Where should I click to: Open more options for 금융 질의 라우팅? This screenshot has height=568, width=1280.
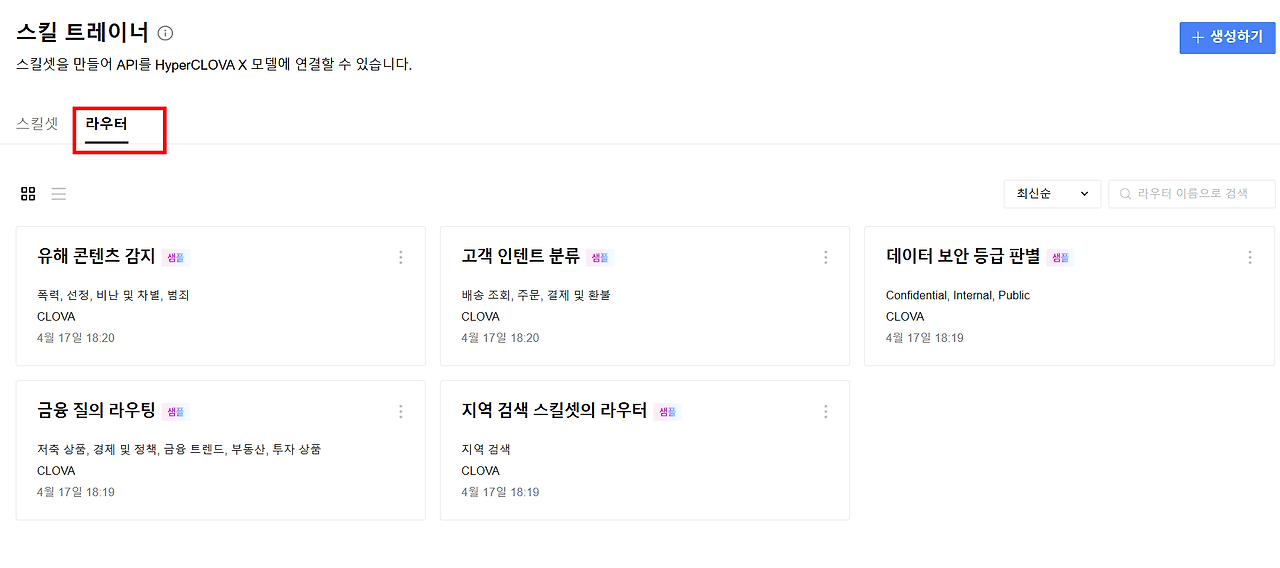(x=401, y=411)
